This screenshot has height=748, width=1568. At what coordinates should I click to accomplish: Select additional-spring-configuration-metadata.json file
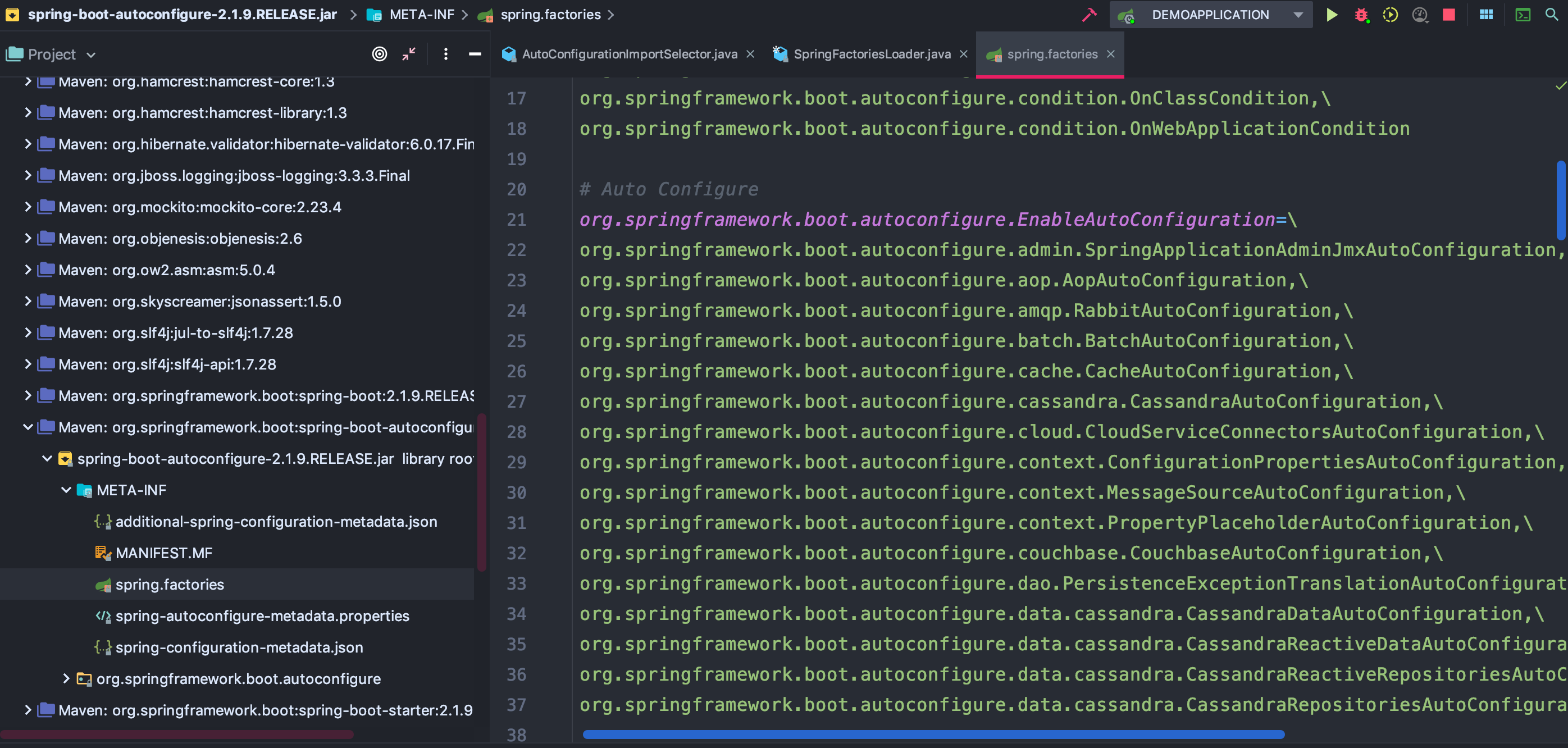(x=276, y=522)
